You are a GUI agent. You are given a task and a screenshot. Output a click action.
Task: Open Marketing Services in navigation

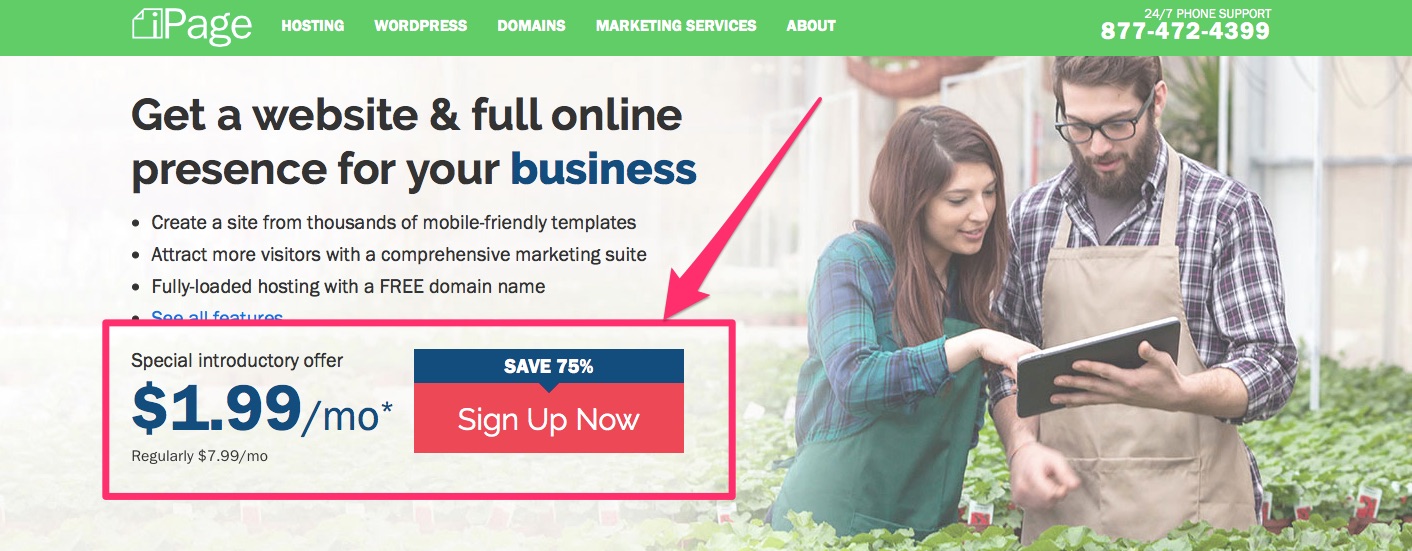(x=676, y=26)
